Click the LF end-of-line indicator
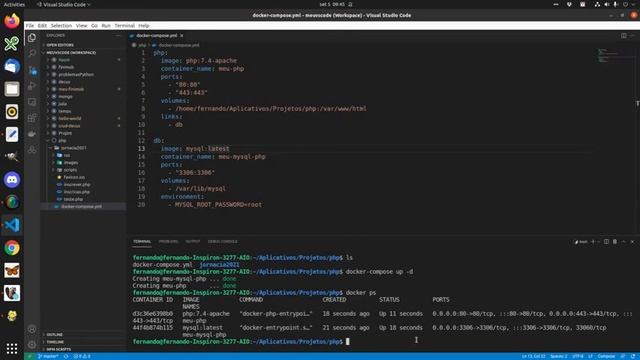 coord(590,356)
